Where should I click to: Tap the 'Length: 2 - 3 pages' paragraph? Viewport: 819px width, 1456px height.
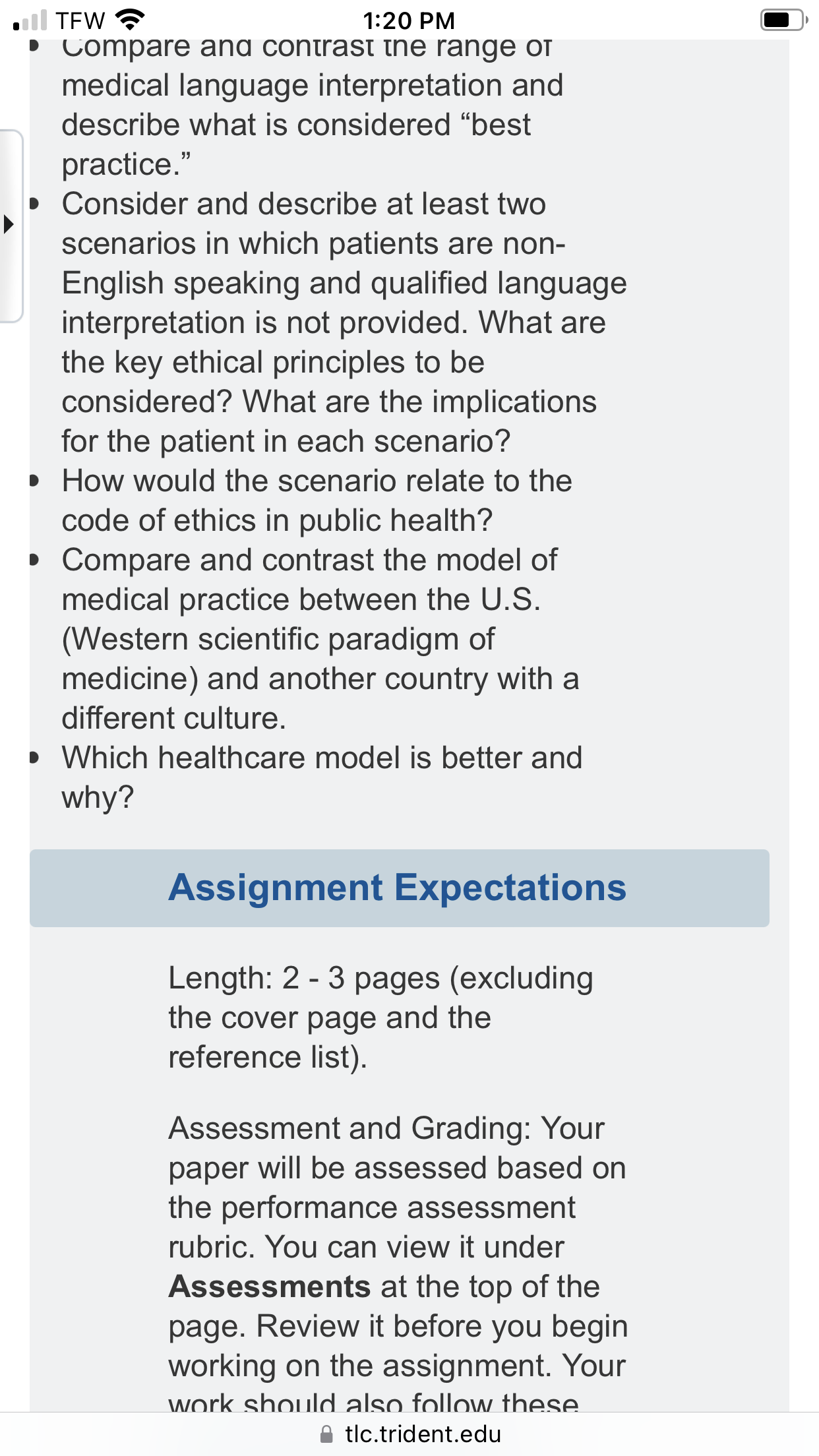pyautogui.click(x=380, y=1017)
